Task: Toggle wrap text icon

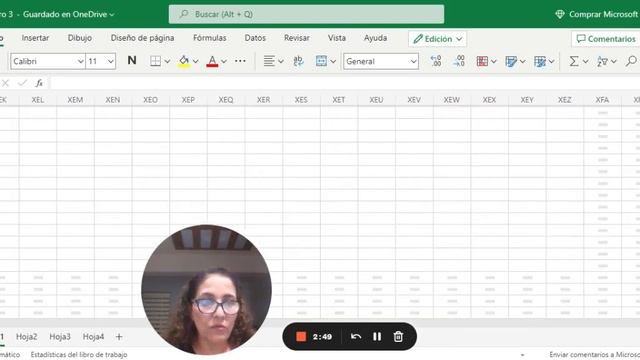Action: click(298, 61)
